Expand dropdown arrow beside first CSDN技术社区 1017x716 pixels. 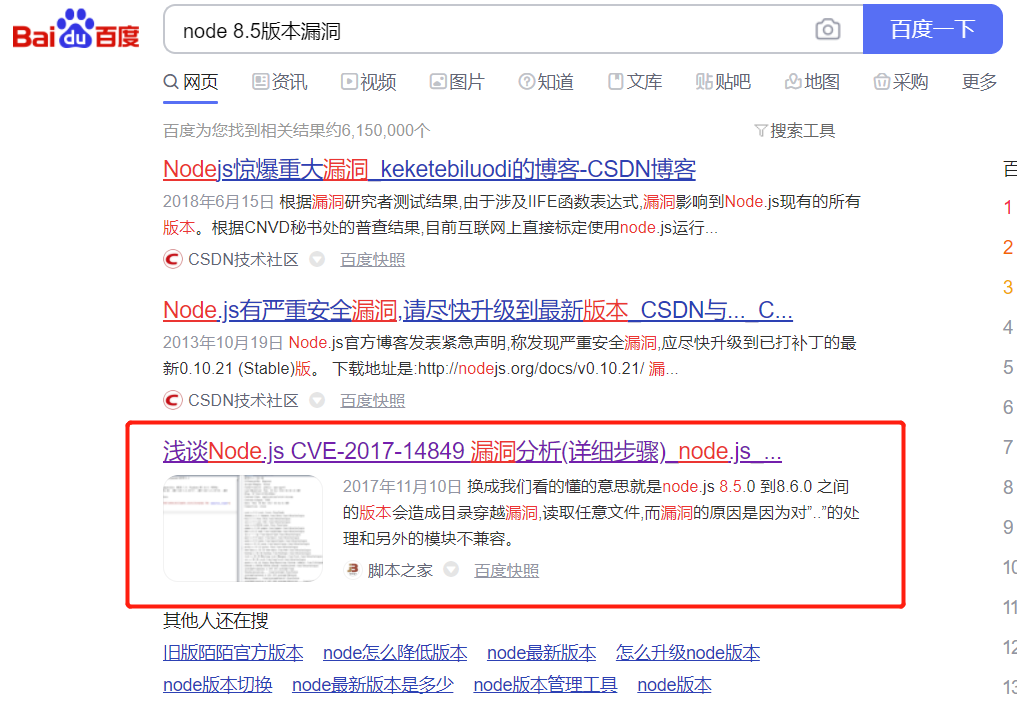[317, 259]
